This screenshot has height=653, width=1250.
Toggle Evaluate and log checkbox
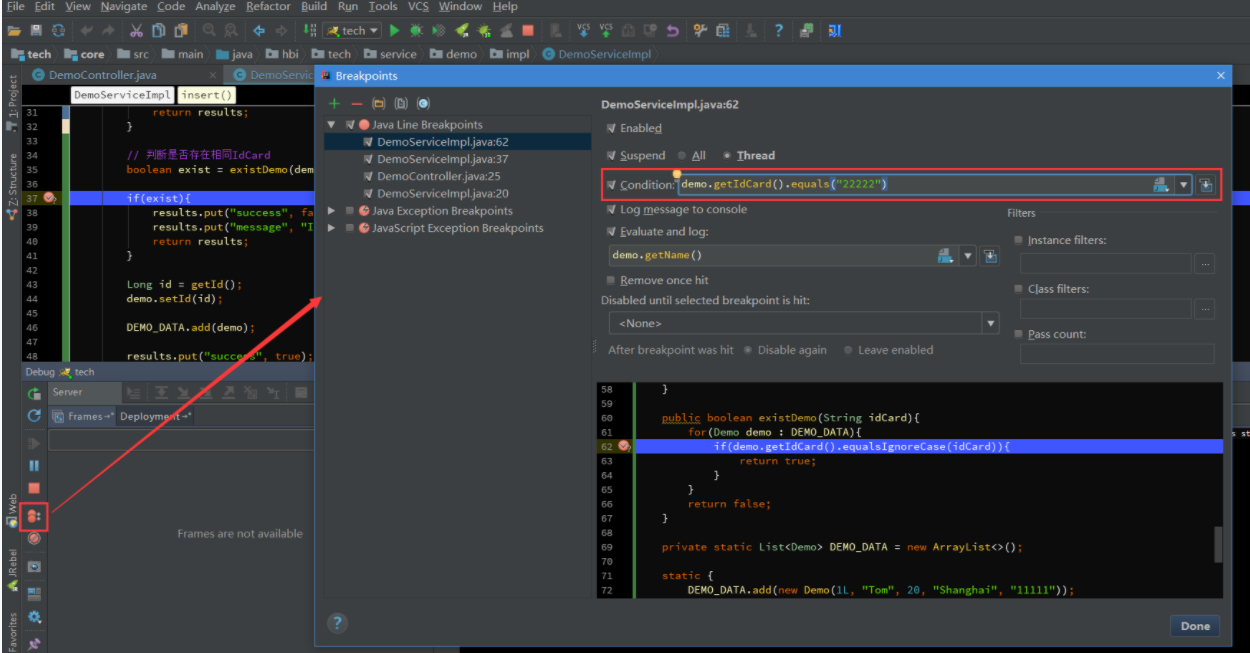pyautogui.click(x=612, y=232)
